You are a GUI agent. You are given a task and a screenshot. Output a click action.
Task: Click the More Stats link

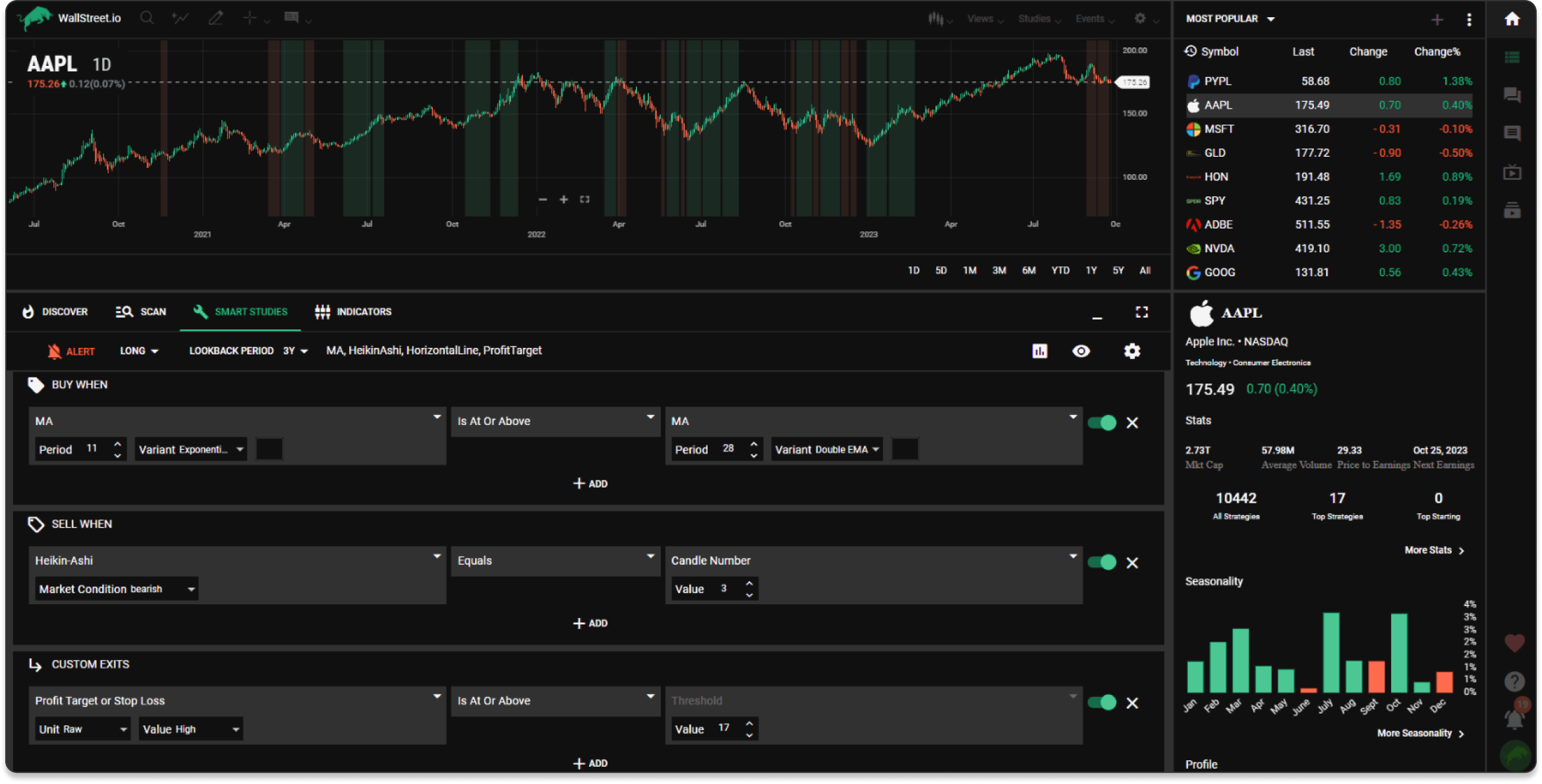[x=1435, y=550]
